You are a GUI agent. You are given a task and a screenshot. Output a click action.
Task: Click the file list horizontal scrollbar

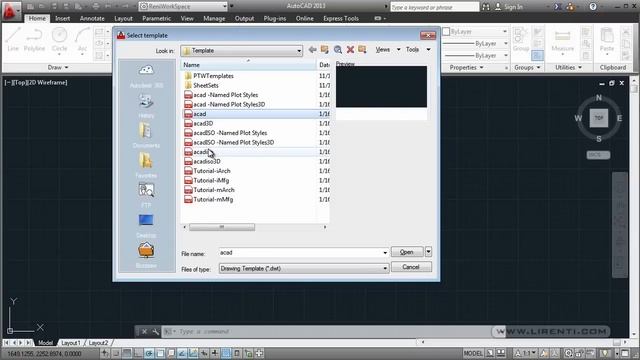(x=222, y=227)
